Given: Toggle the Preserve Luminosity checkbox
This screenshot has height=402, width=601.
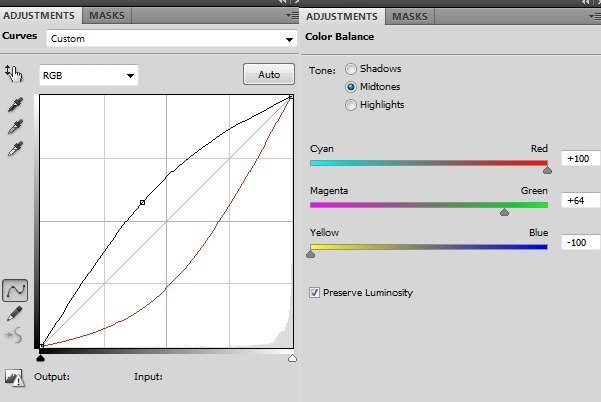Looking at the screenshot, I should click(x=314, y=293).
